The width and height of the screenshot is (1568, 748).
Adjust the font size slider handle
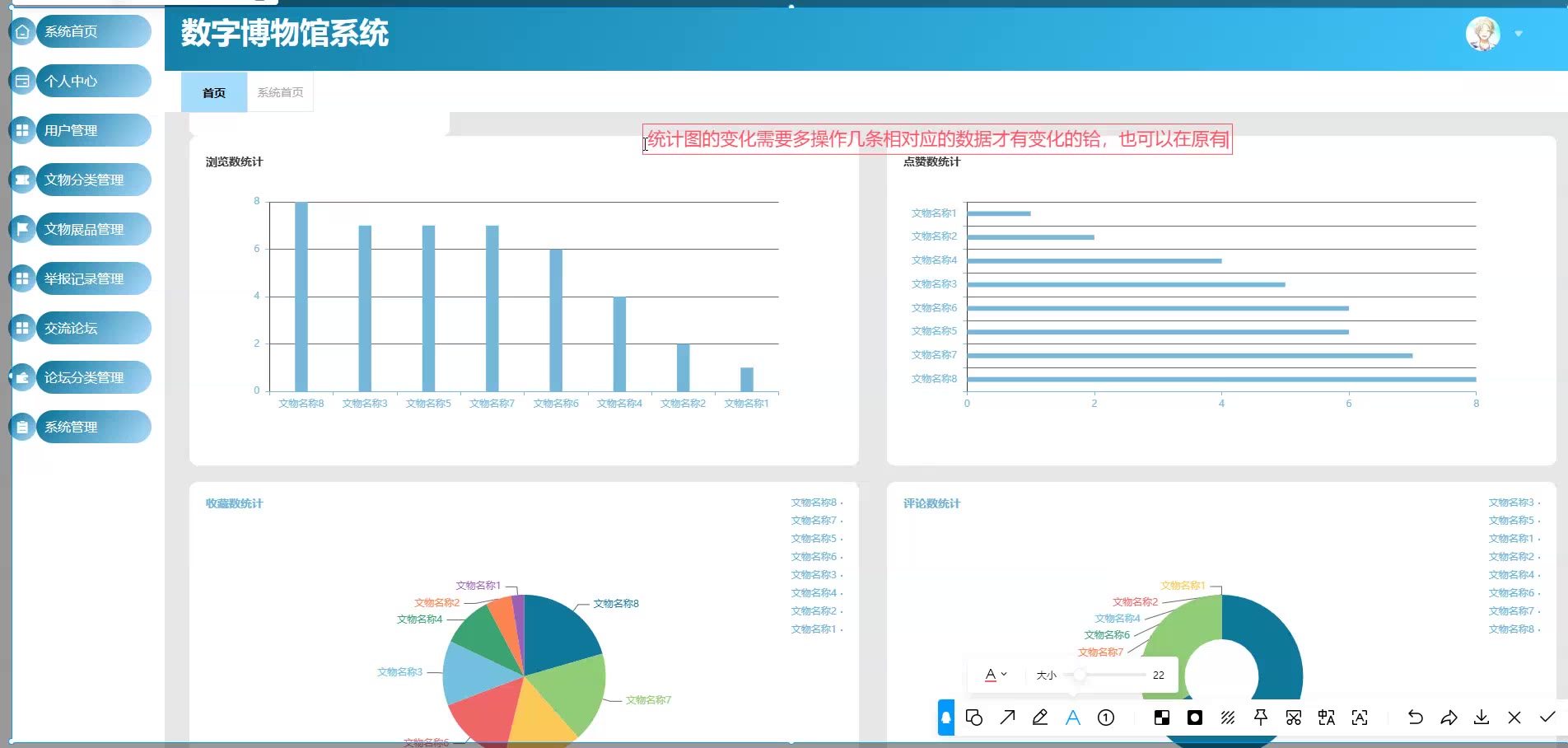click(1079, 675)
